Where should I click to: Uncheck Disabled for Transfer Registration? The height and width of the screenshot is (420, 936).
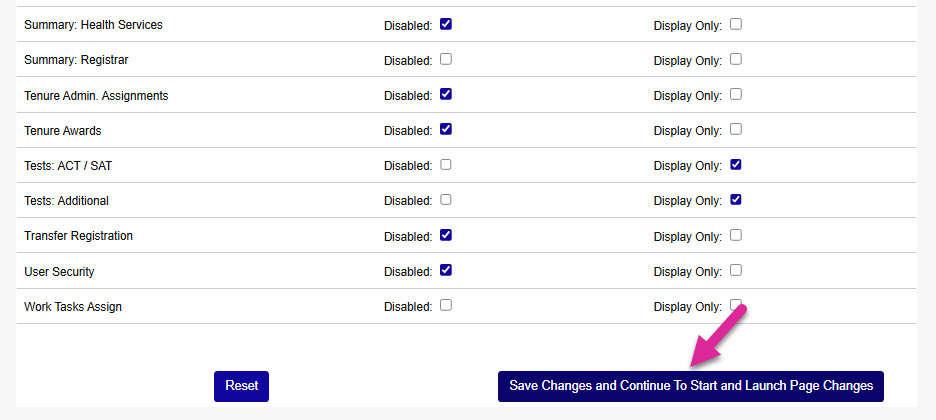click(x=446, y=235)
